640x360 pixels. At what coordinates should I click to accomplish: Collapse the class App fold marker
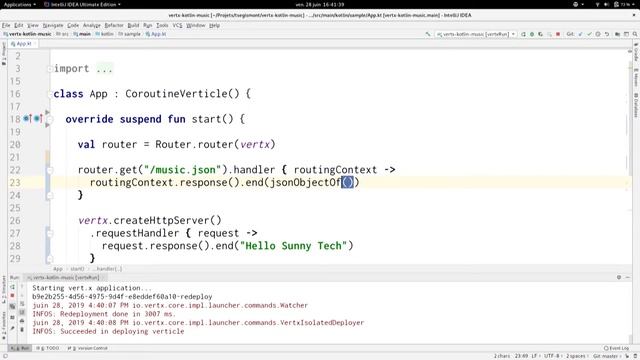coord(49,94)
